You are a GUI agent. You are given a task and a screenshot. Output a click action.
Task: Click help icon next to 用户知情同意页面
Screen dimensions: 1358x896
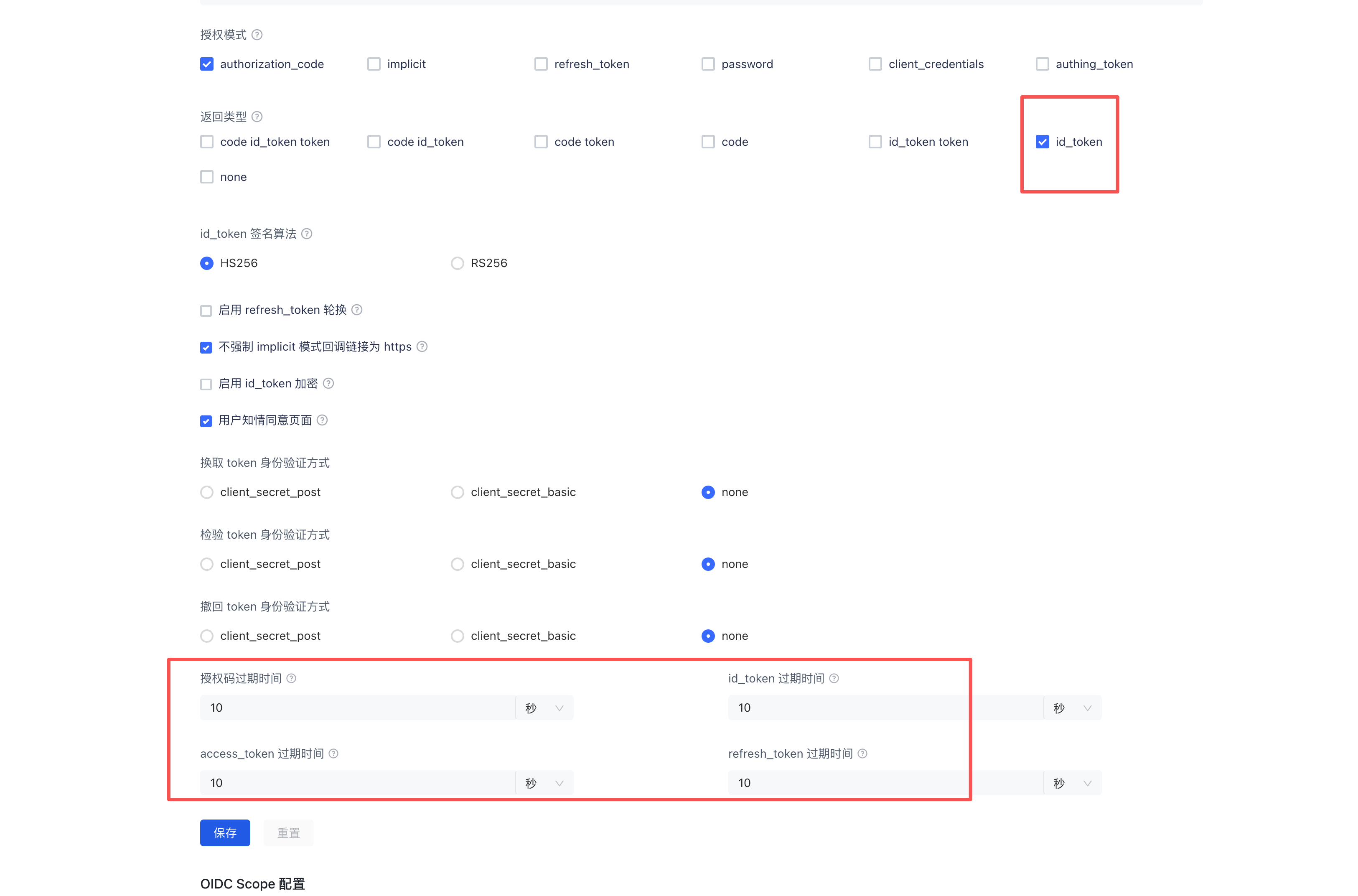click(322, 420)
